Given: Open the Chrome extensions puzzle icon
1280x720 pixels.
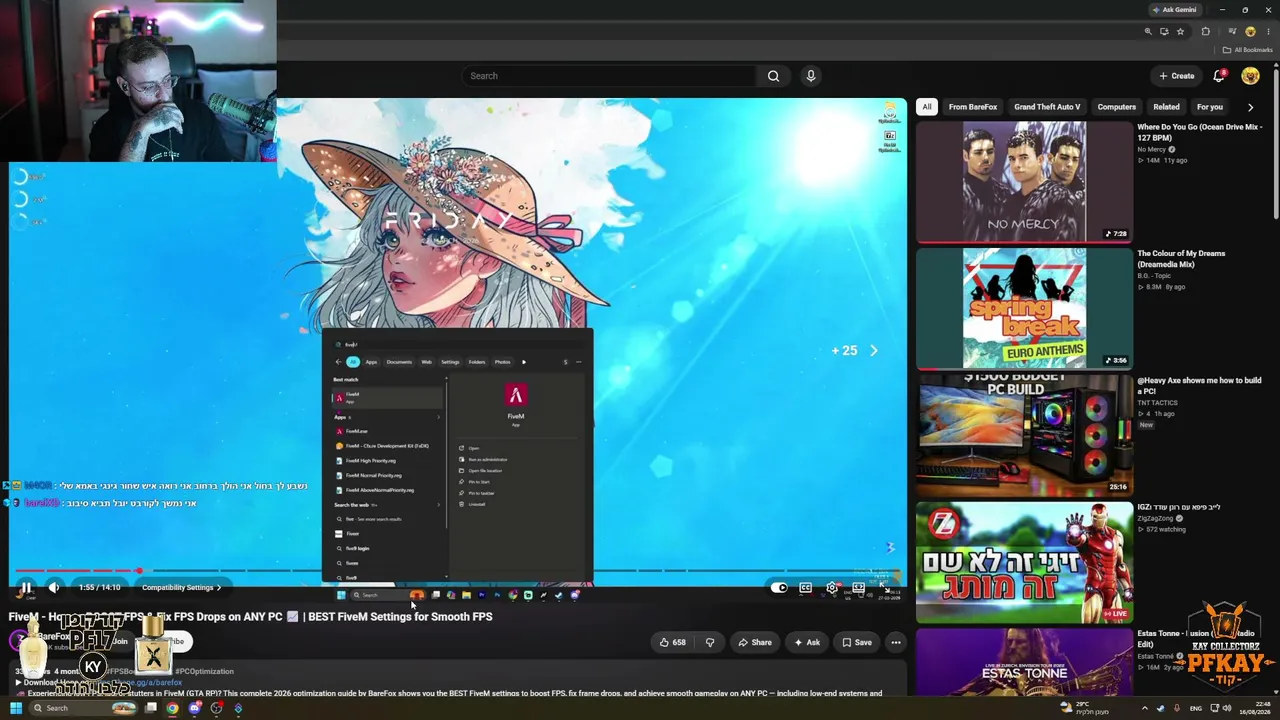Looking at the screenshot, I should coord(1206,32).
